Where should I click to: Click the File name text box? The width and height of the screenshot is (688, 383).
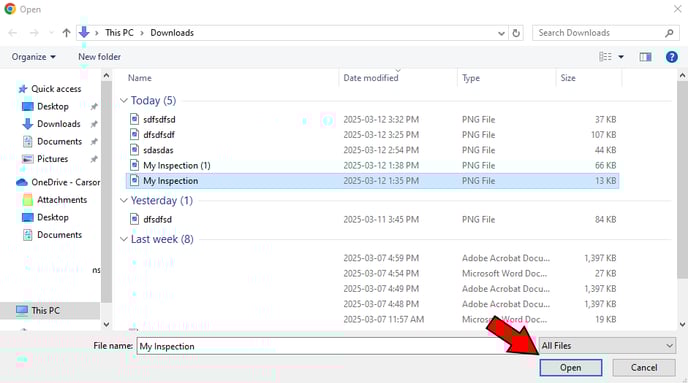[x=336, y=346]
